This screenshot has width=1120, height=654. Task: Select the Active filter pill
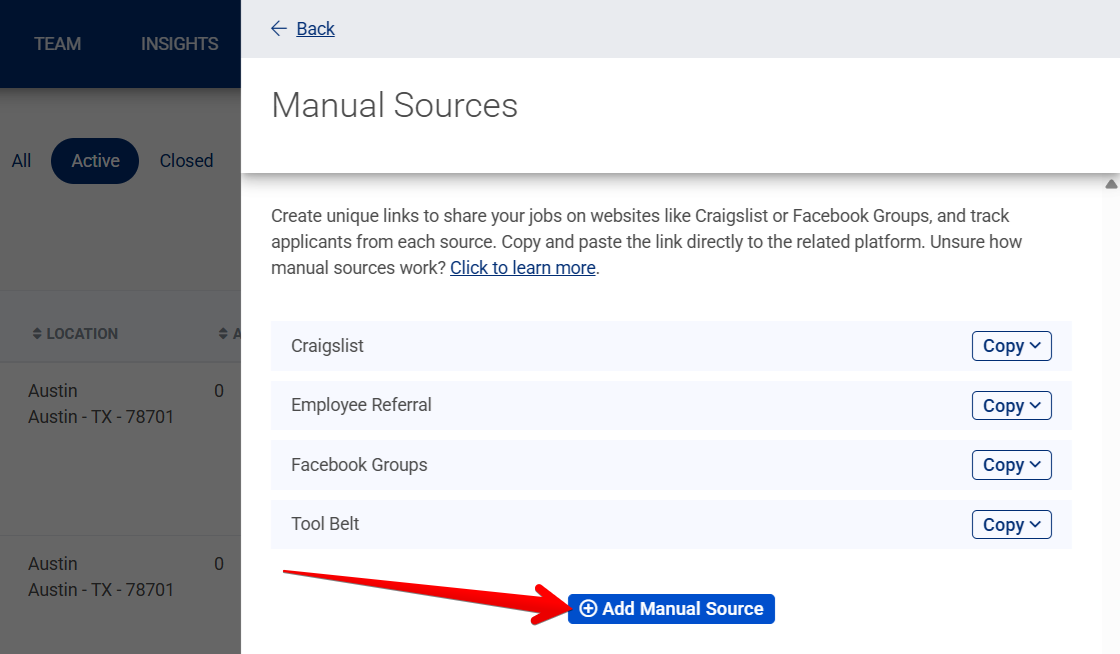pos(94,160)
